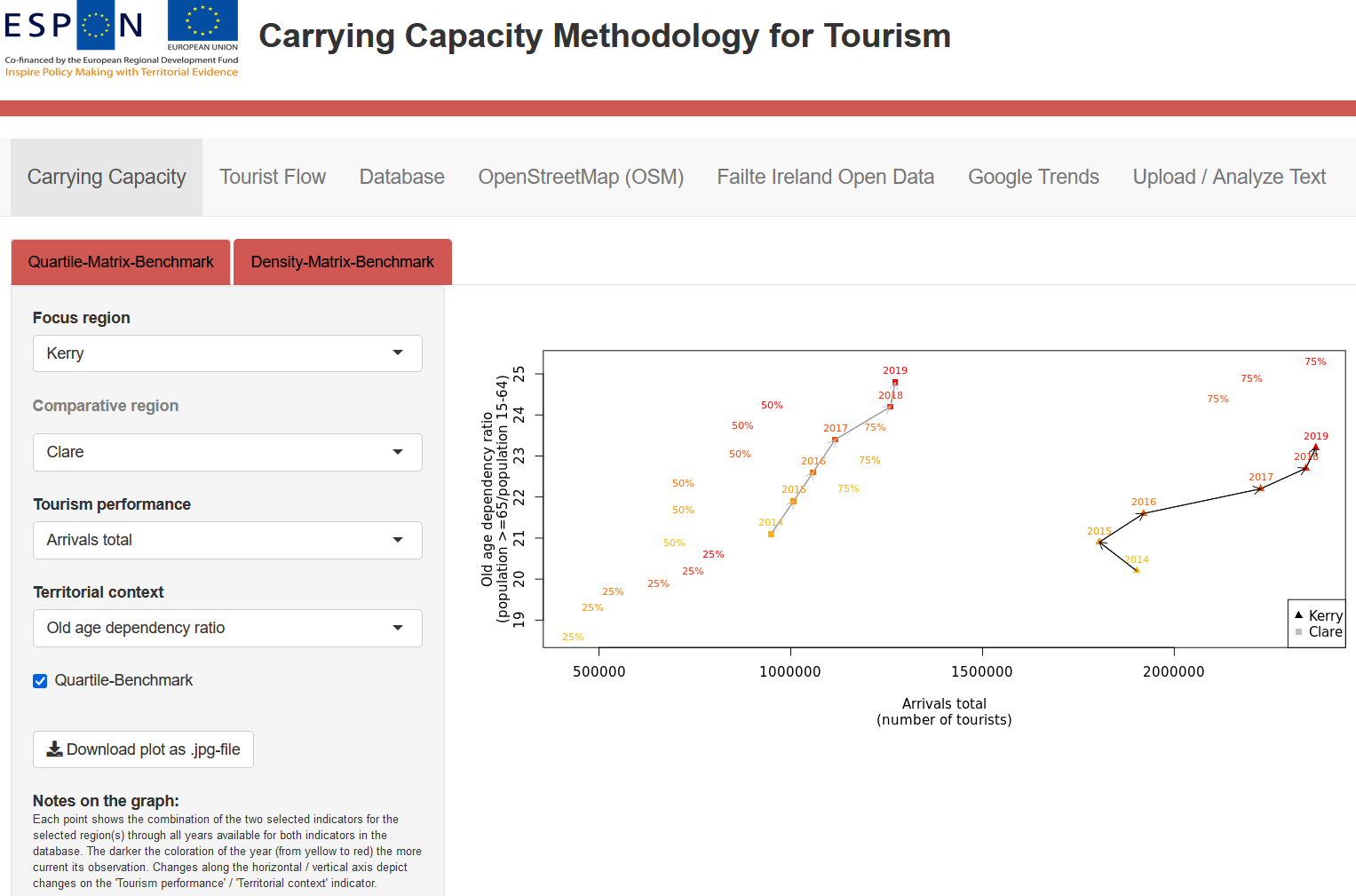Select the Density-Matrix-Benchmark tab
The height and width of the screenshot is (896, 1356).
click(x=342, y=262)
